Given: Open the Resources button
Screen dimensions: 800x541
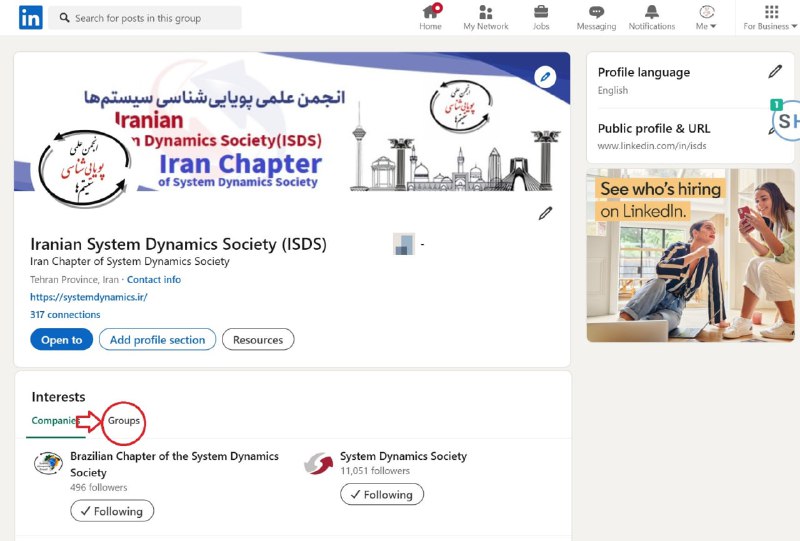Looking at the screenshot, I should click(258, 340).
